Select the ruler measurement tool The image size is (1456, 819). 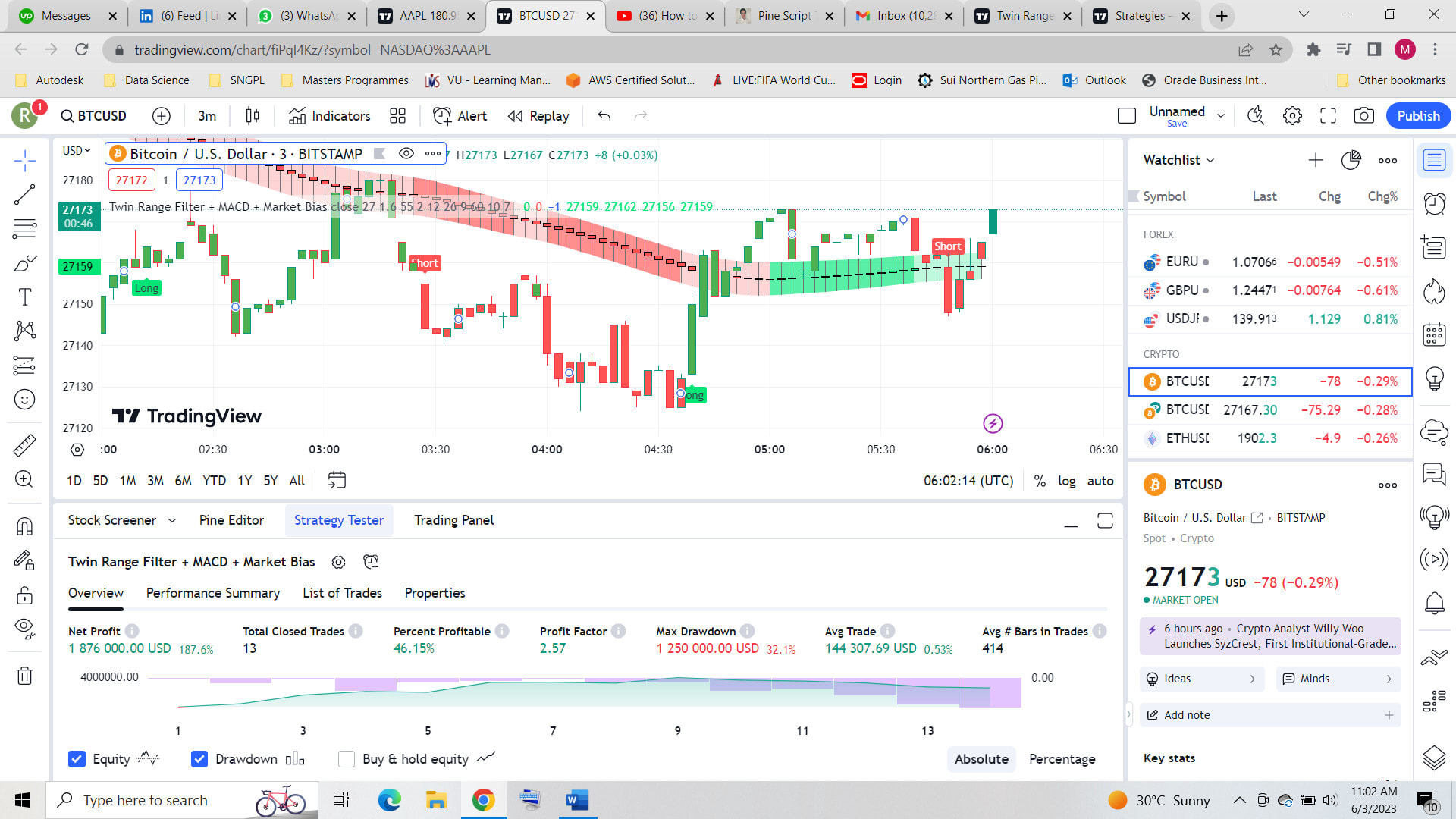[x=25, y=445]
